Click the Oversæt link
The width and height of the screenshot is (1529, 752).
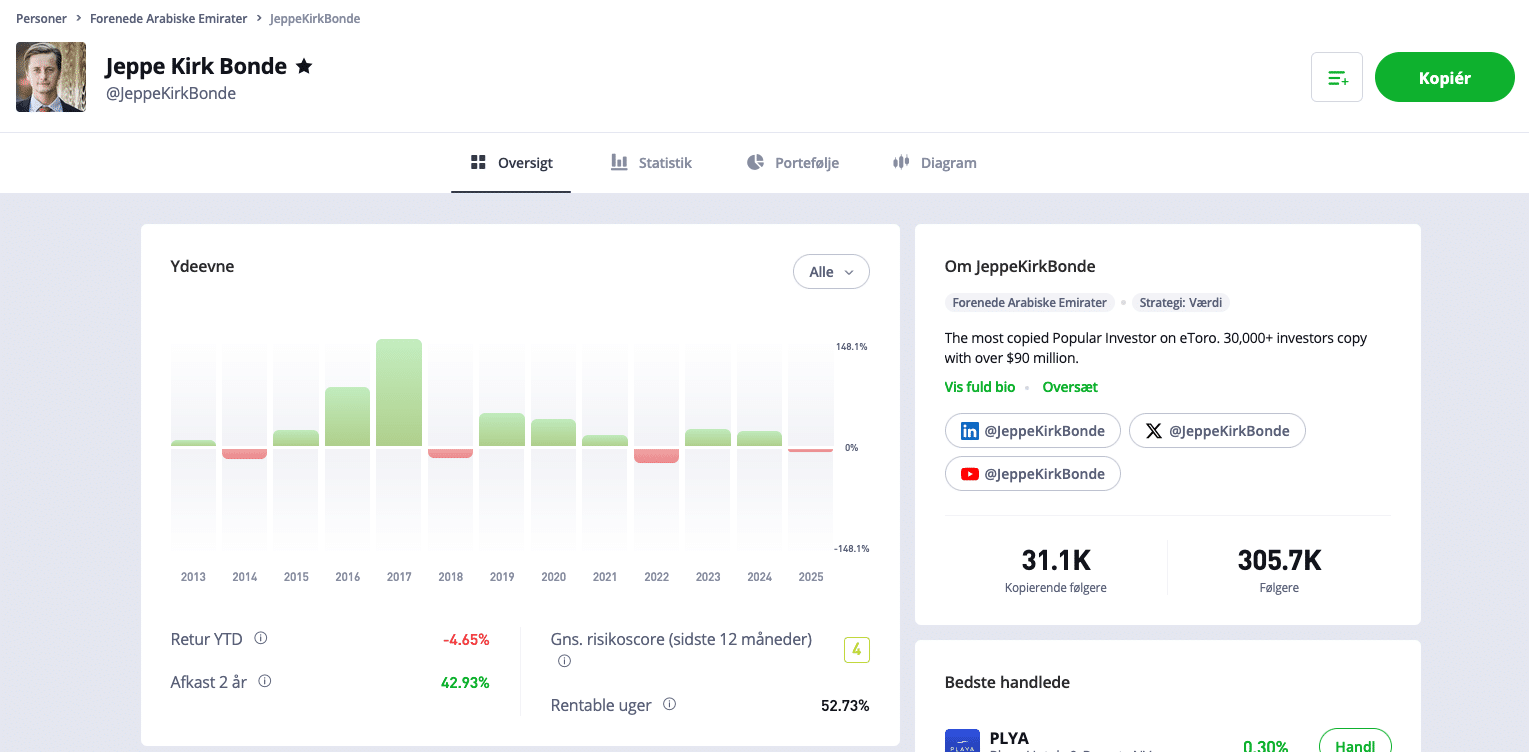[x=1070, y=387]
